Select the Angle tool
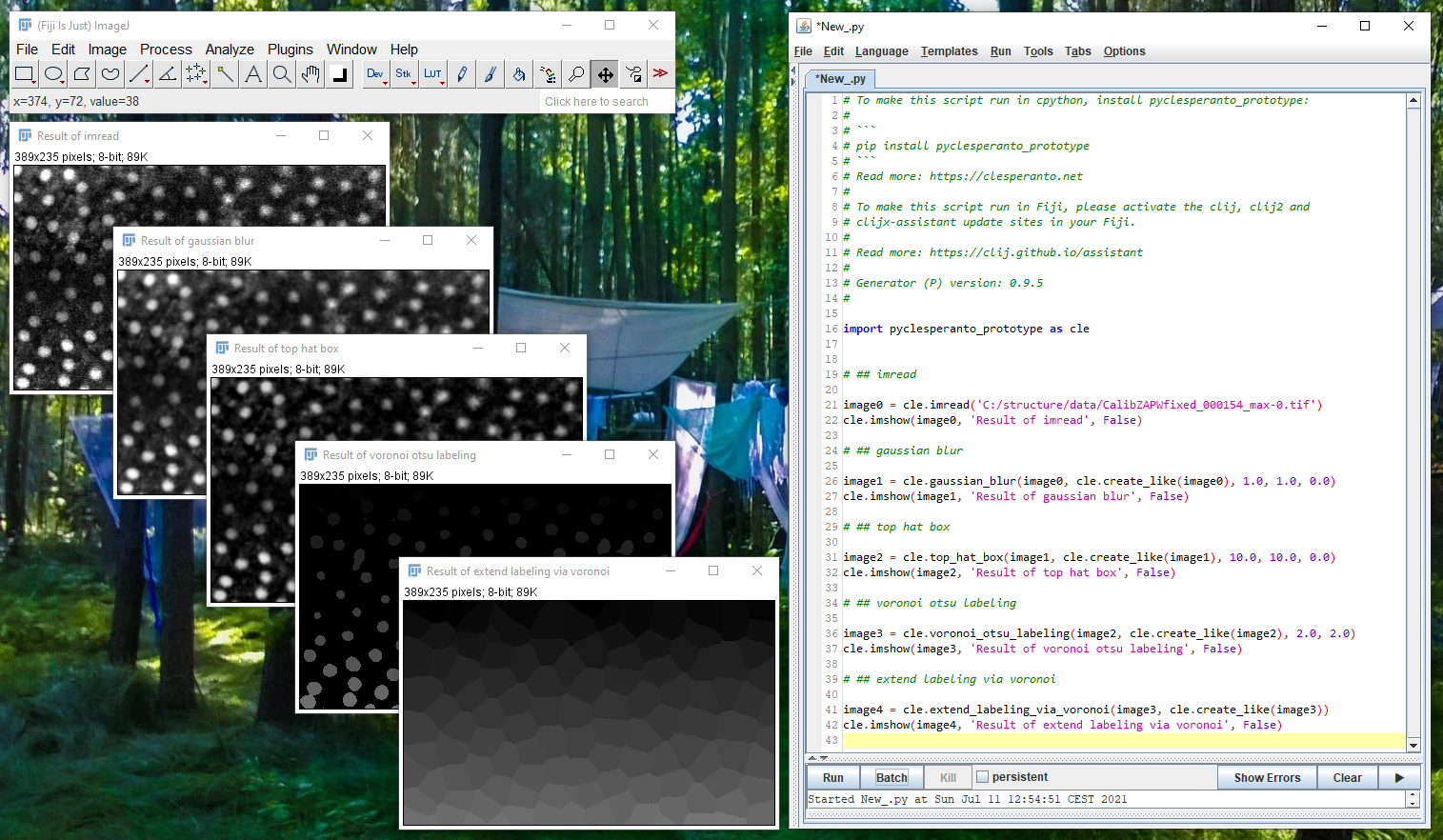This screenshot has width=1443, height=840. point(168,73)
